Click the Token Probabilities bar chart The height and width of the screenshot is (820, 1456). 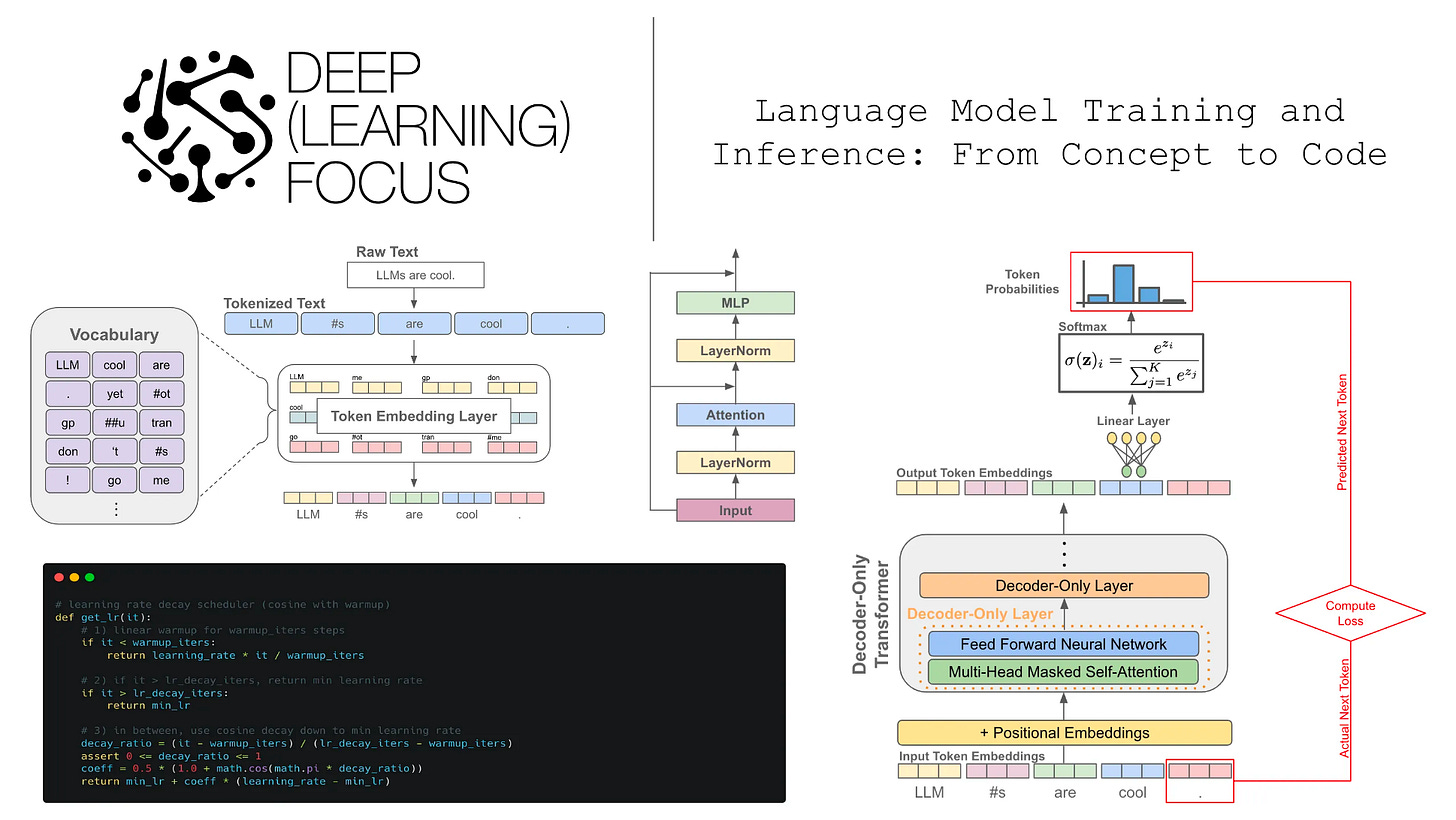pyautogui.click(x=1131, y=281)
